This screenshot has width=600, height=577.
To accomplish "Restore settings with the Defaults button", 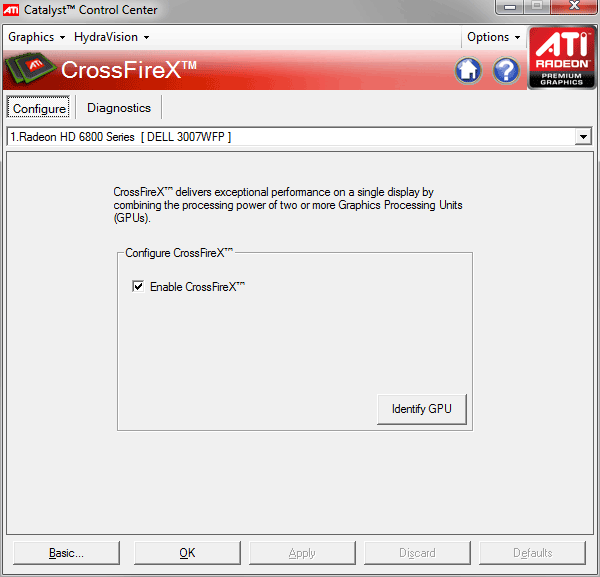I will [x=532, y=553].
